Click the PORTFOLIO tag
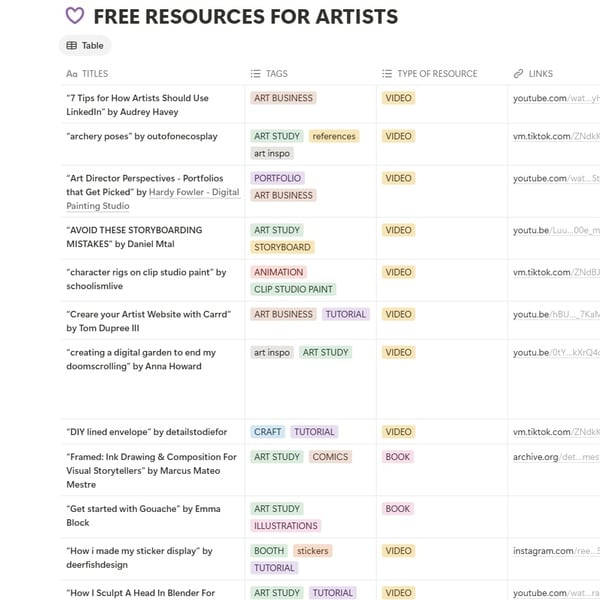This screenshot has height=600, width=600. 277,178
